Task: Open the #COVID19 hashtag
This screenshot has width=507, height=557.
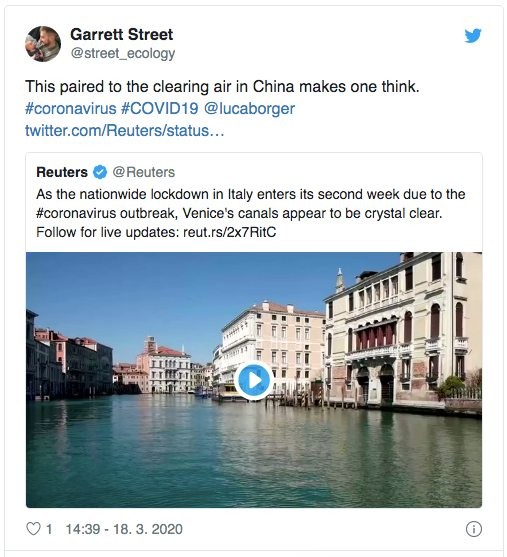Action: click(x=160, y=108)
